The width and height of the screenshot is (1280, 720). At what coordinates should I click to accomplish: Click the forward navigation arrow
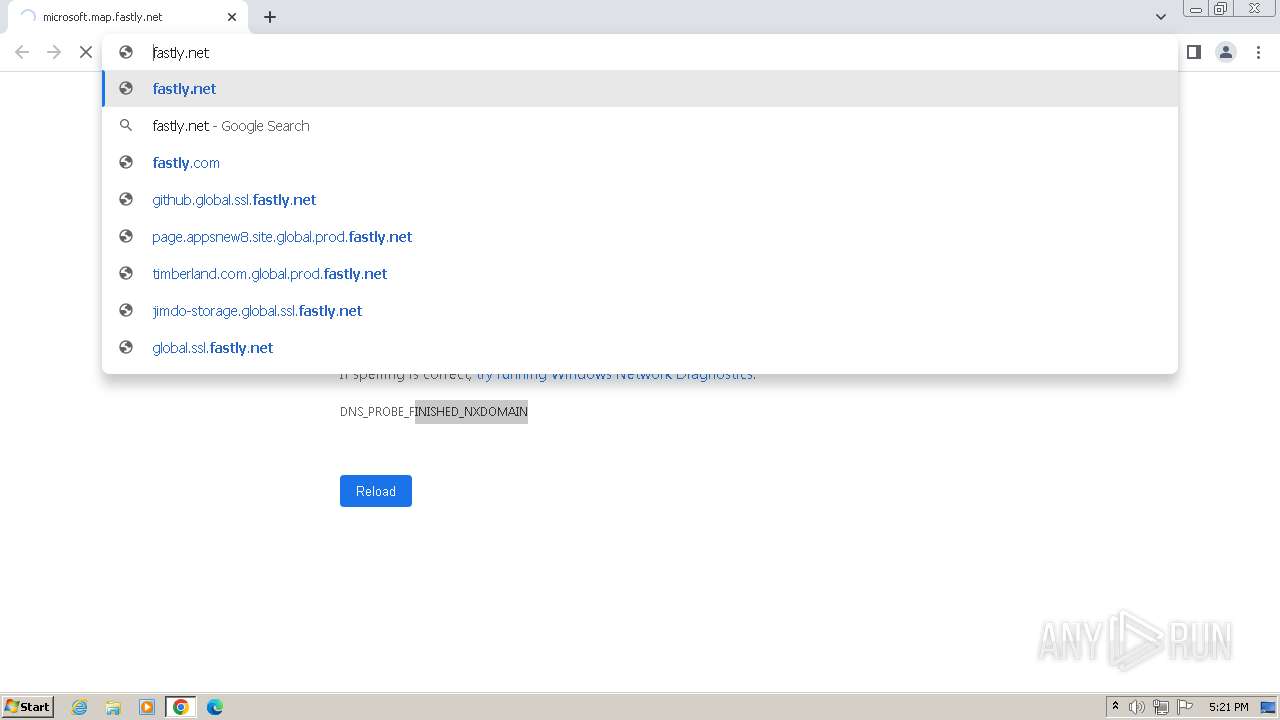click(54, 52)
